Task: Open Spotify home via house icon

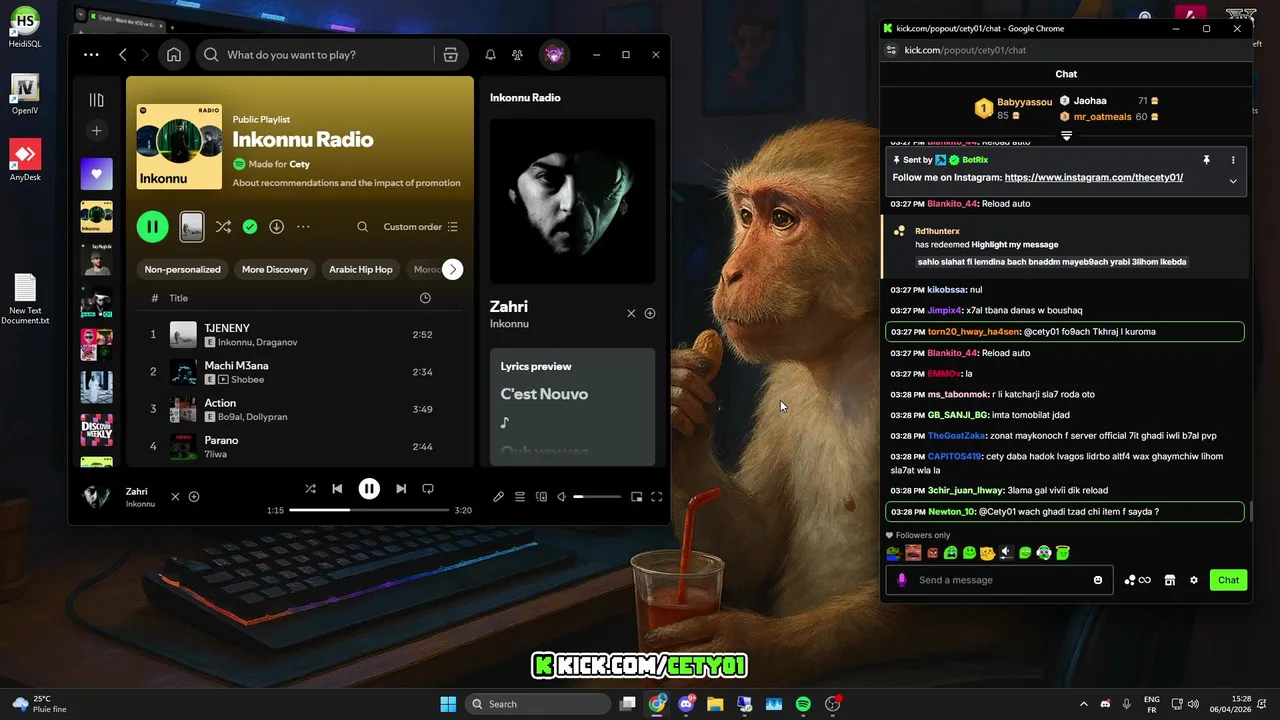Action: (174, 55)
